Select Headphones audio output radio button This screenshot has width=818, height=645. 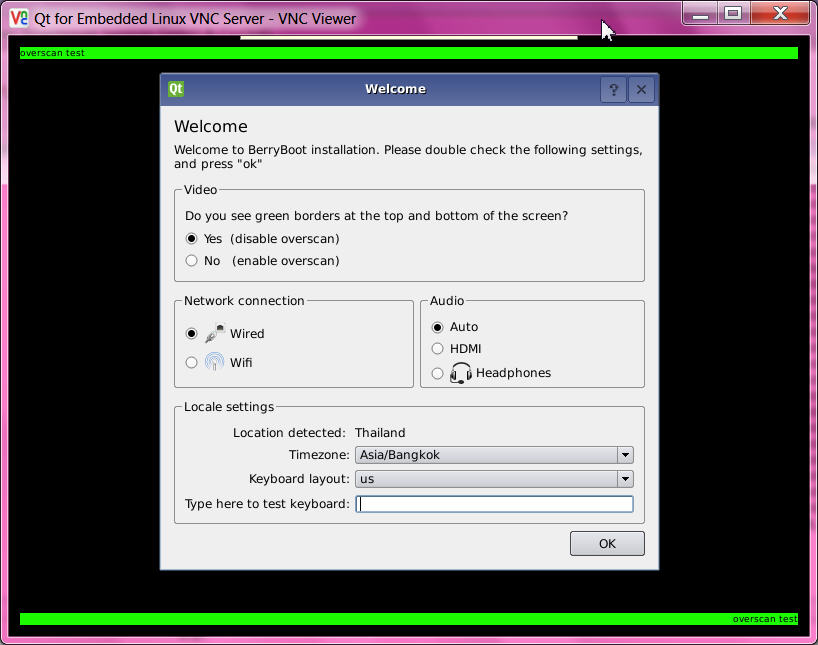[437, 373]
